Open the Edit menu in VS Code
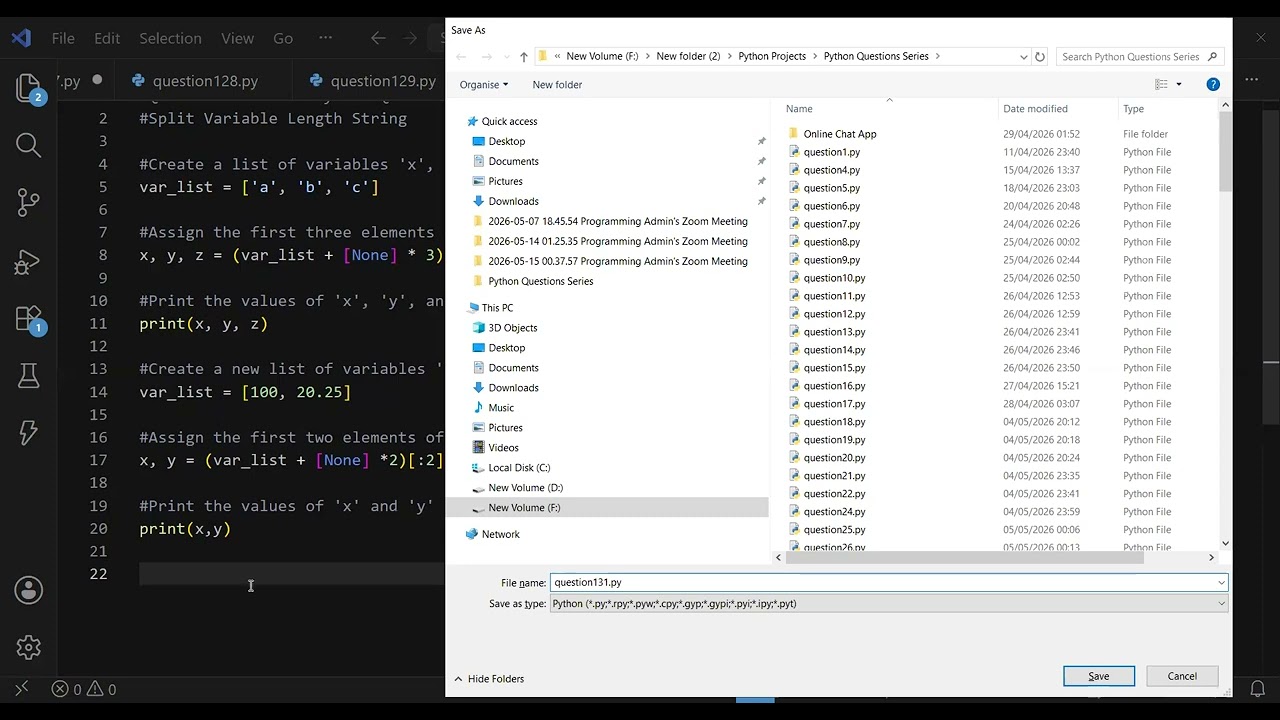 coord(107,38)
